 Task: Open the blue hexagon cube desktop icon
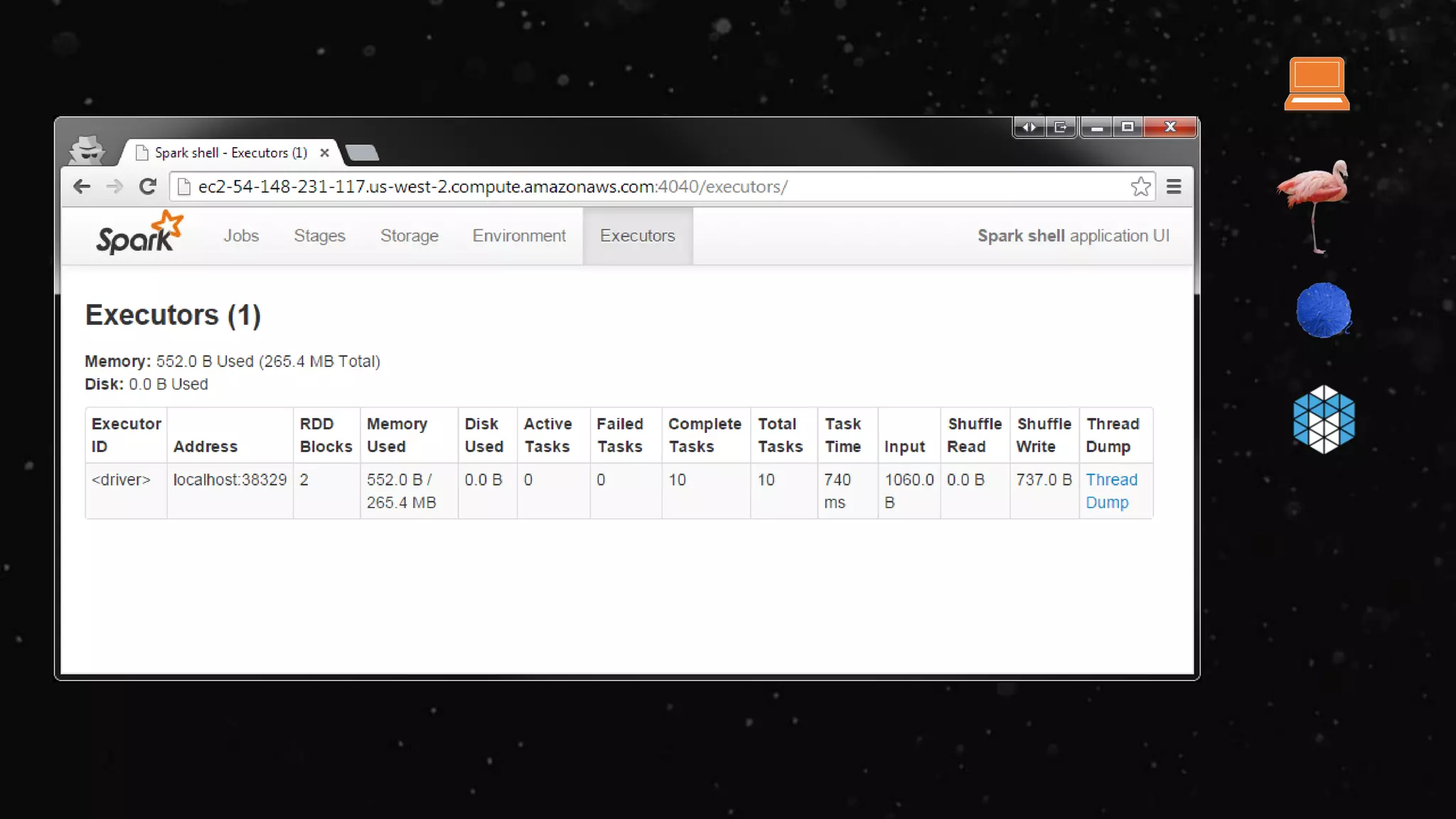click(1324, 419)
